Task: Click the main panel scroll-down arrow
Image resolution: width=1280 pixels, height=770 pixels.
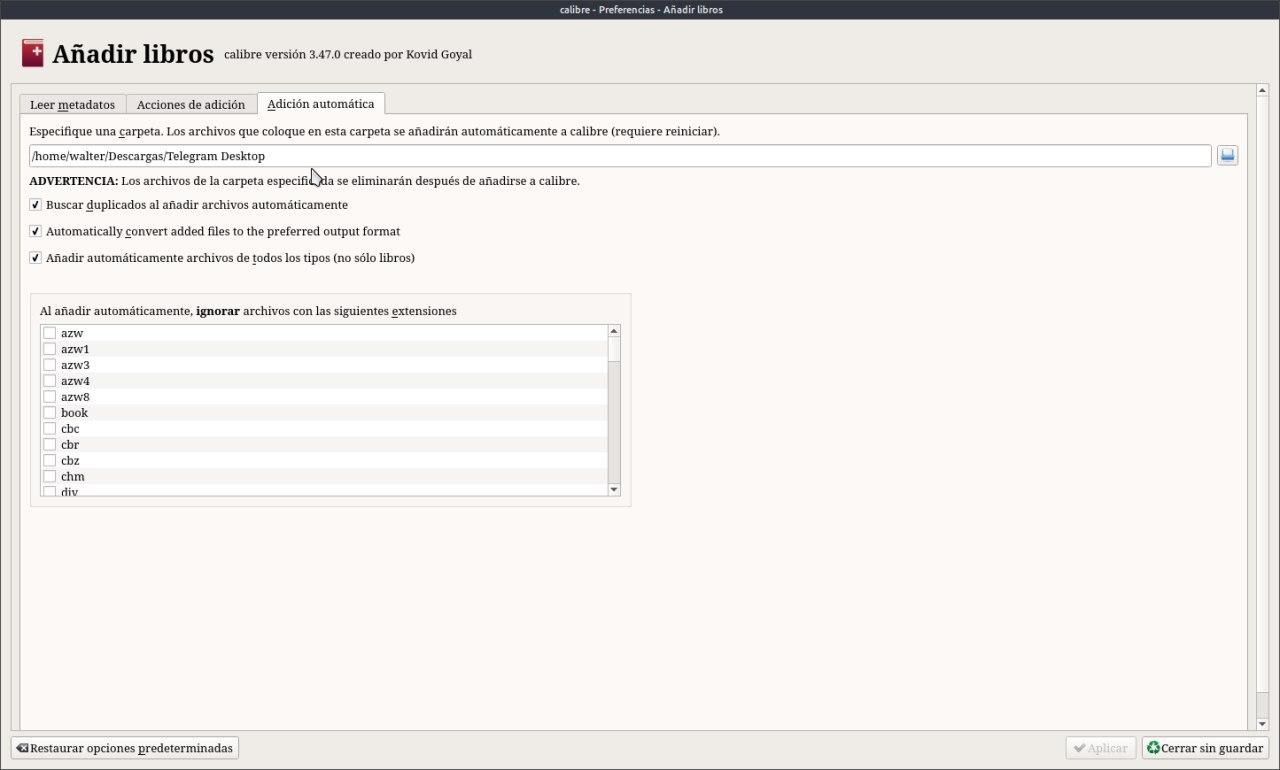Action: pos(1263,724)
